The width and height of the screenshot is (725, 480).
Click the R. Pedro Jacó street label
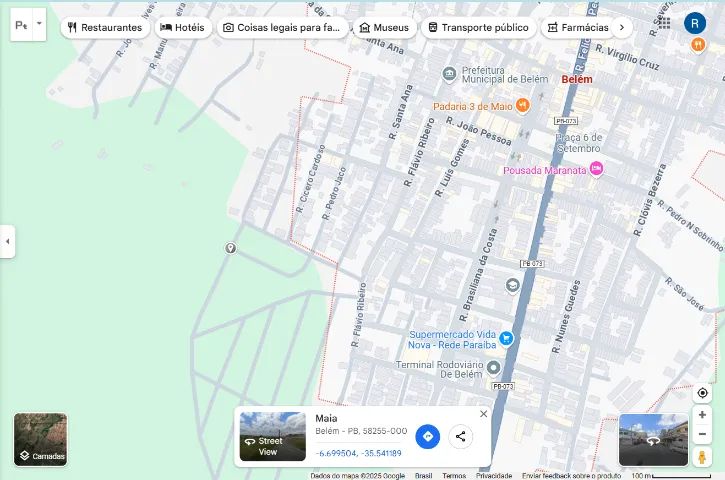334,193
